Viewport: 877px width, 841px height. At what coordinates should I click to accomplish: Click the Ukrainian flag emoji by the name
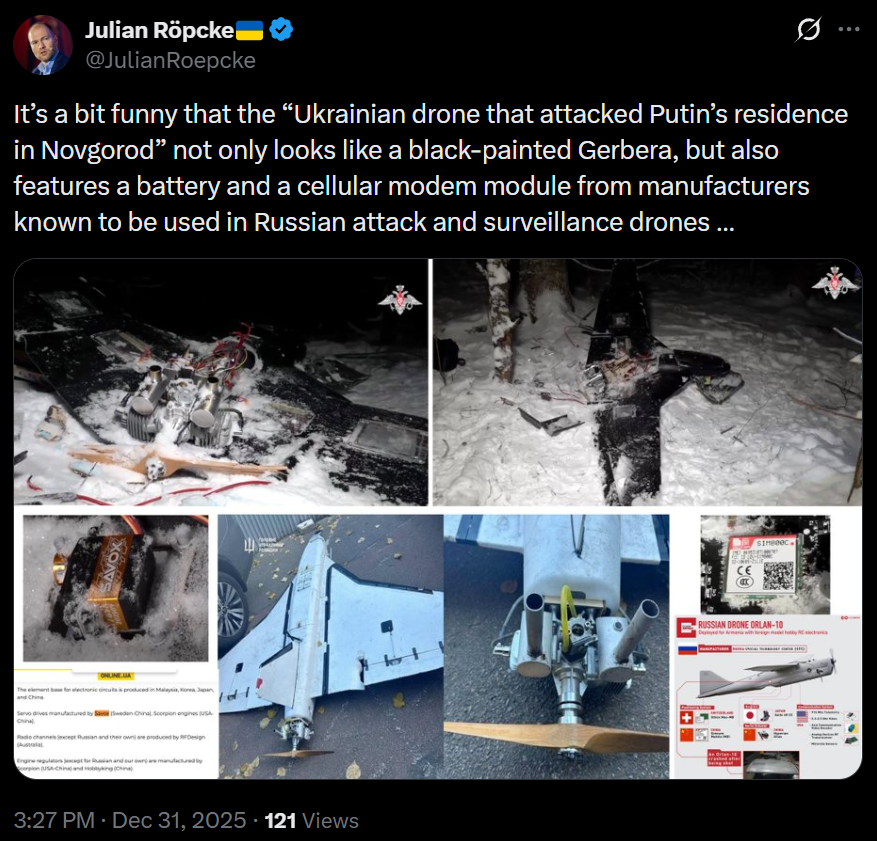click(x=249, y=30)
